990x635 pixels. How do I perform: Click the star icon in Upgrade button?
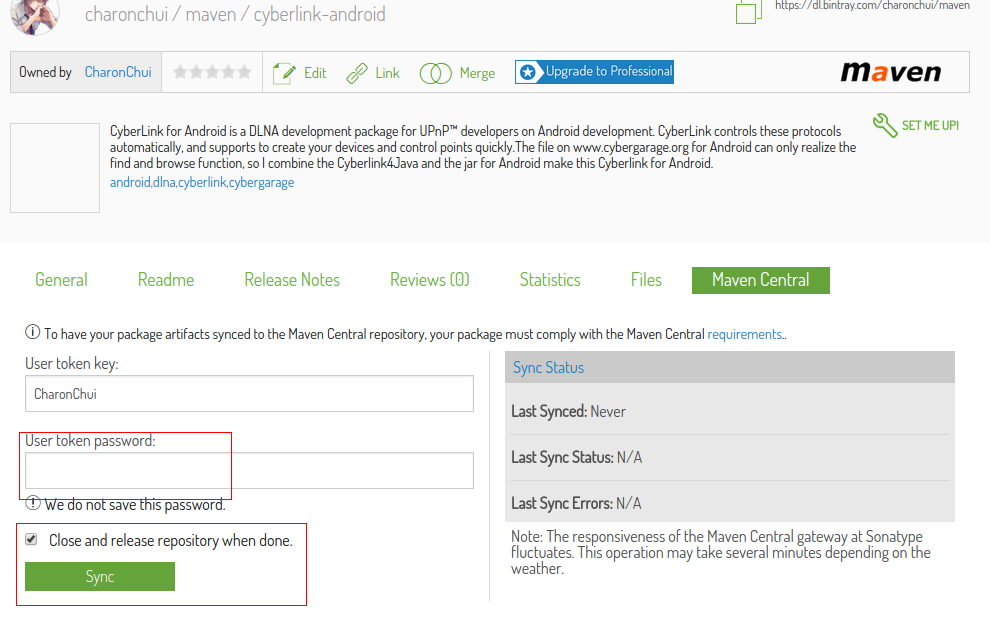[528, 72]
